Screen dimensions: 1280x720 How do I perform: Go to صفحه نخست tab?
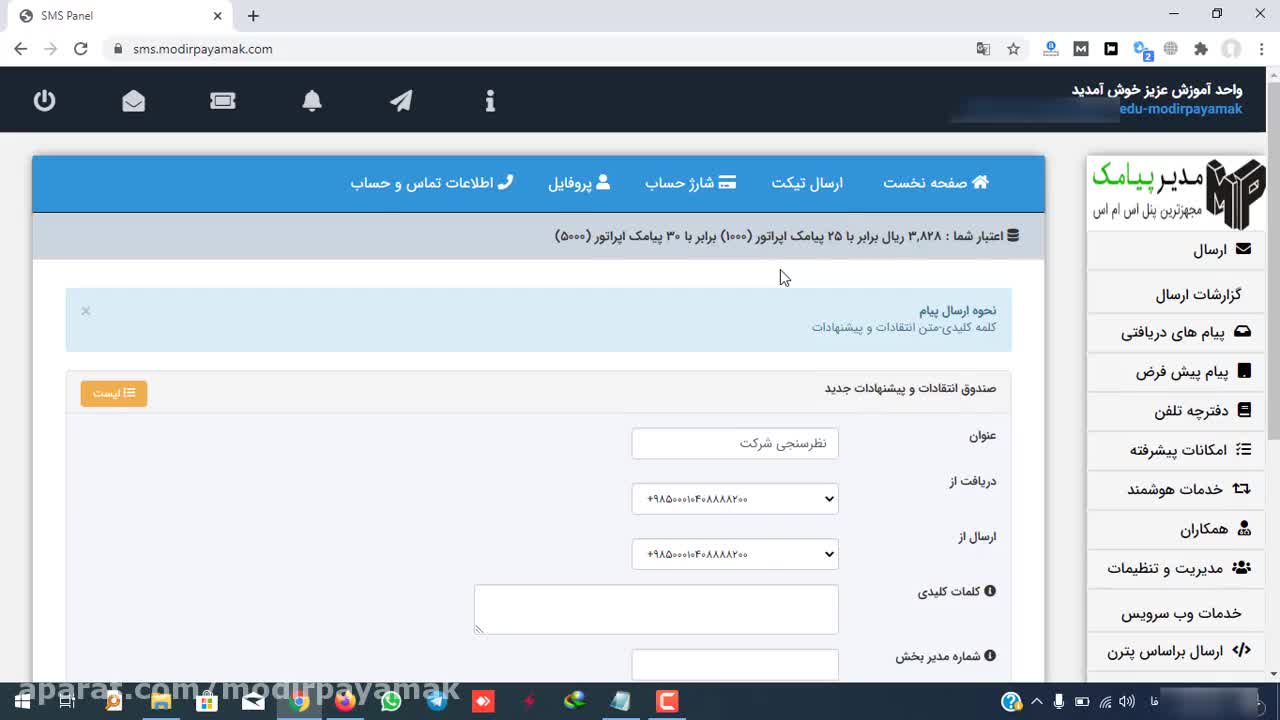click(935, 183)
